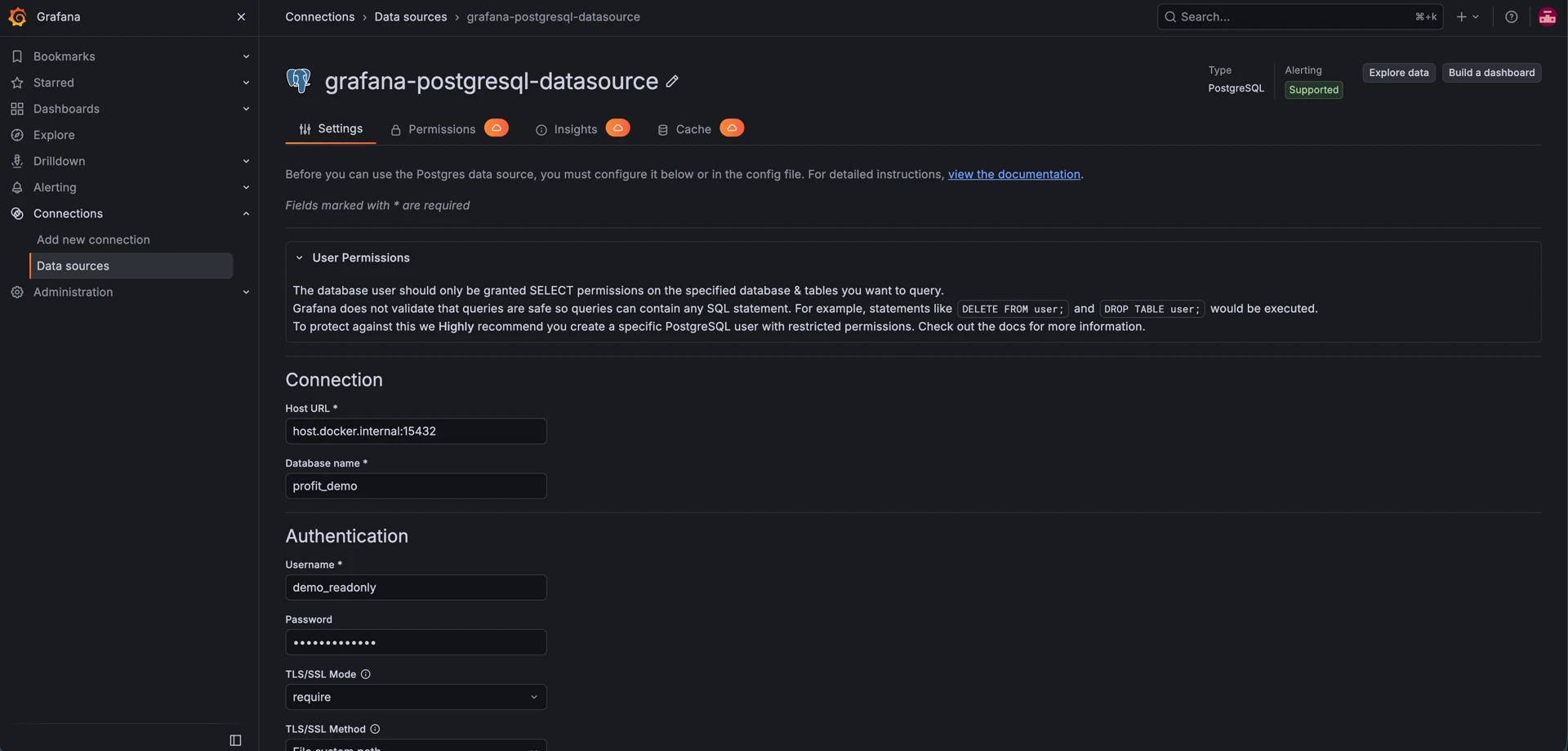Click the PostgreSQL elephant logo
1568x751 pixels.
(298, 81)
